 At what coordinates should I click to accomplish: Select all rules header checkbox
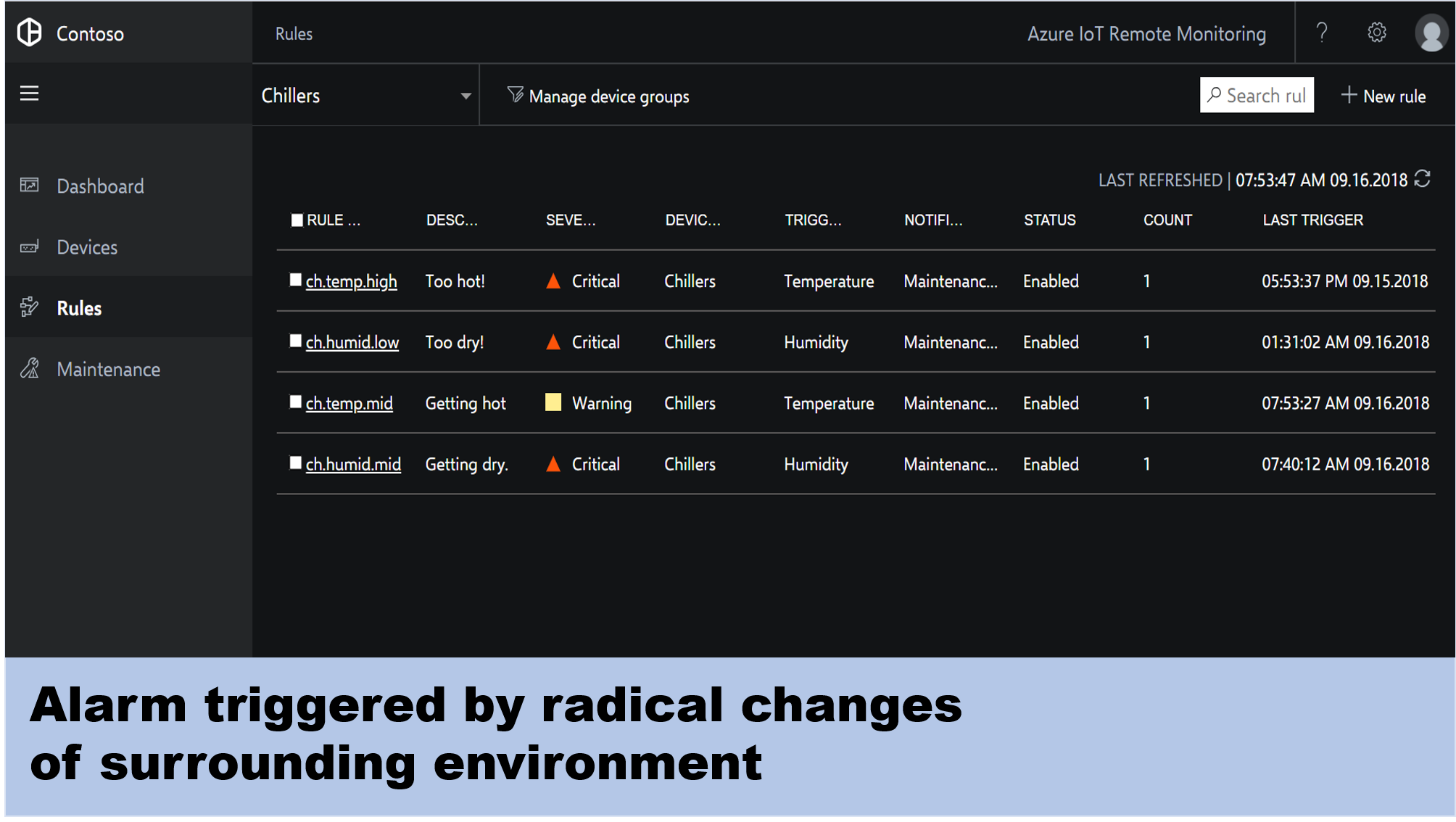pos(297,220)
